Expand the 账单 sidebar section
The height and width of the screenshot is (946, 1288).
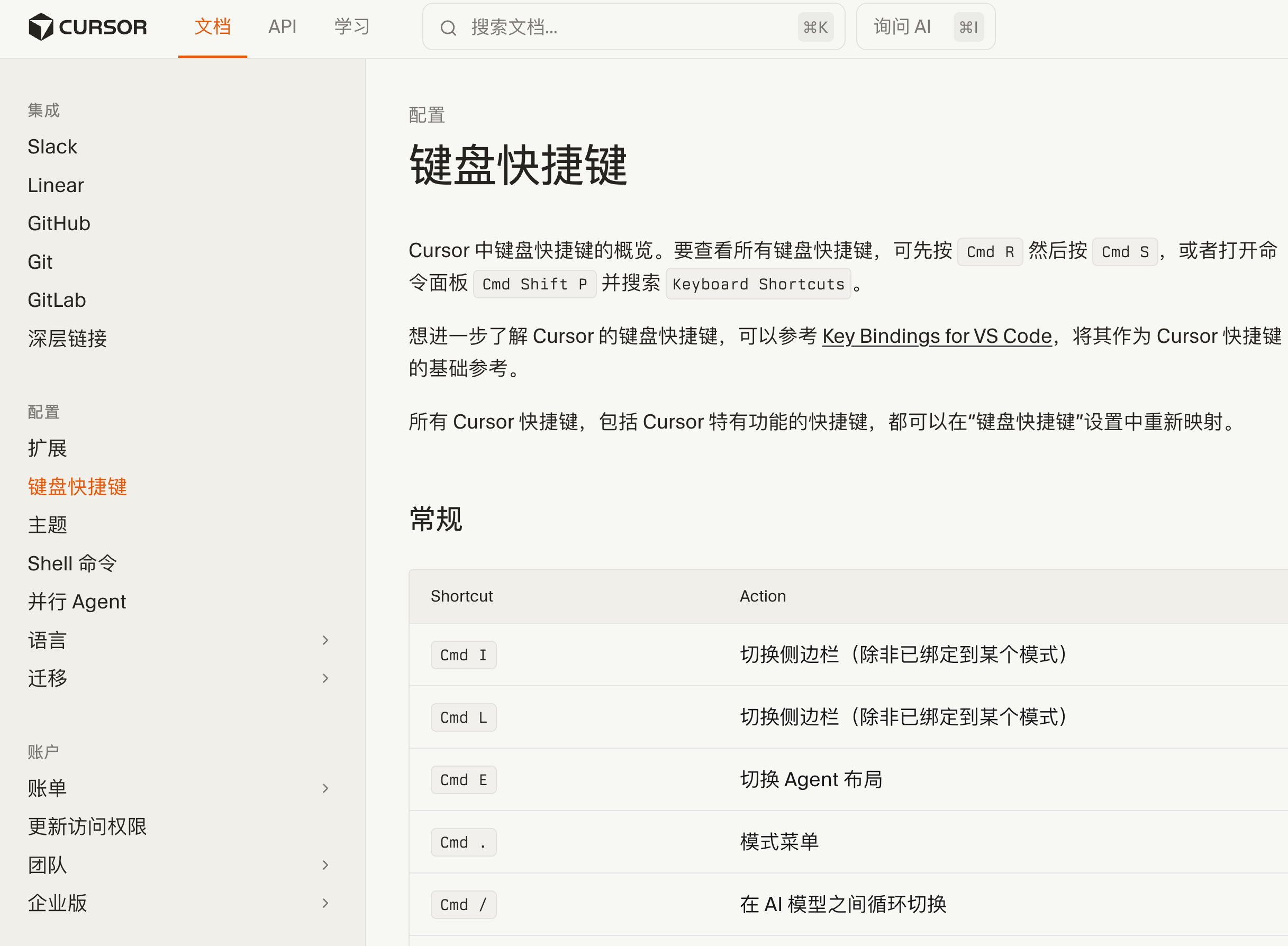tap(325, 788)
